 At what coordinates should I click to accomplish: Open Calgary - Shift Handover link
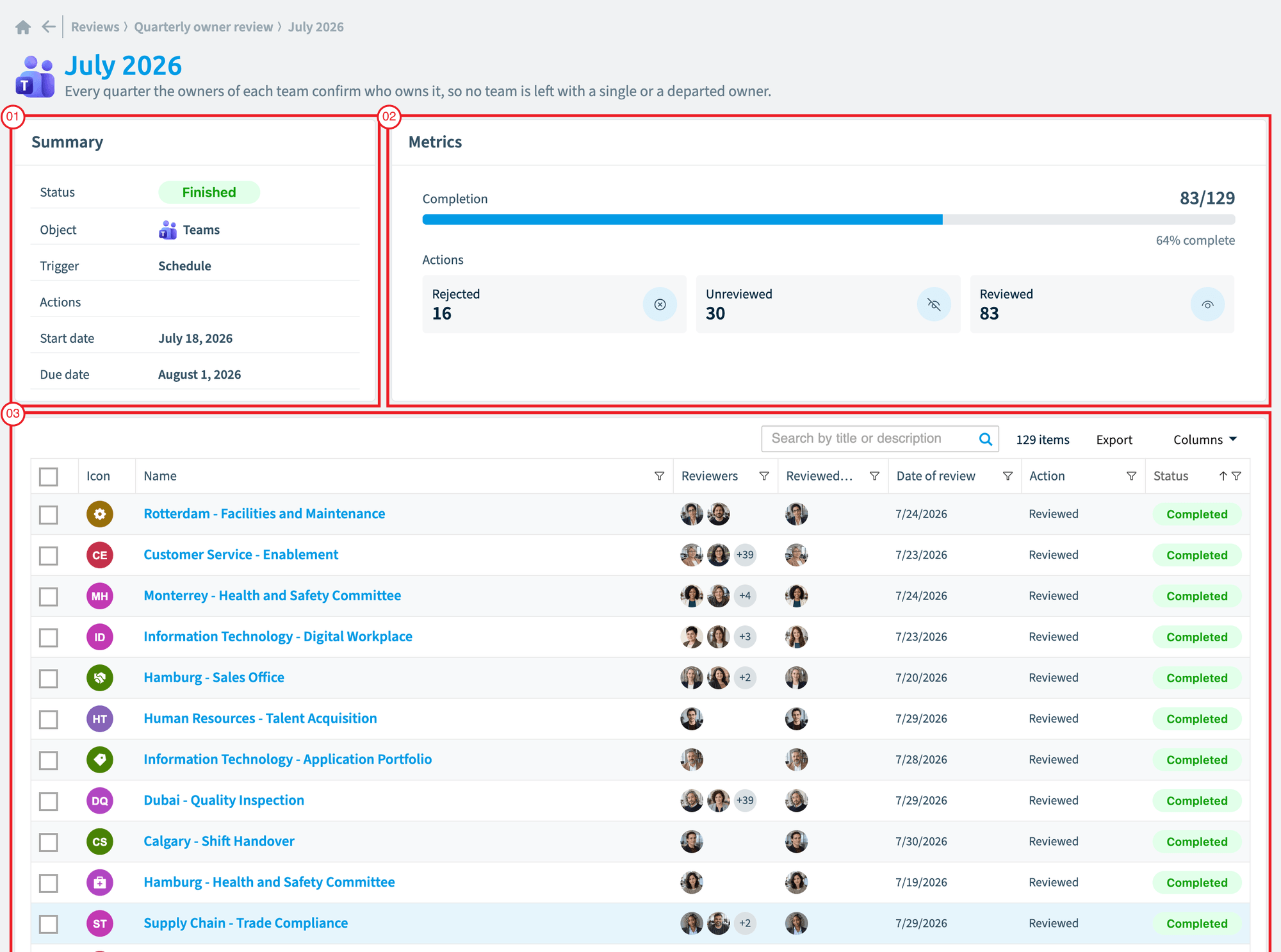(219, 841)
